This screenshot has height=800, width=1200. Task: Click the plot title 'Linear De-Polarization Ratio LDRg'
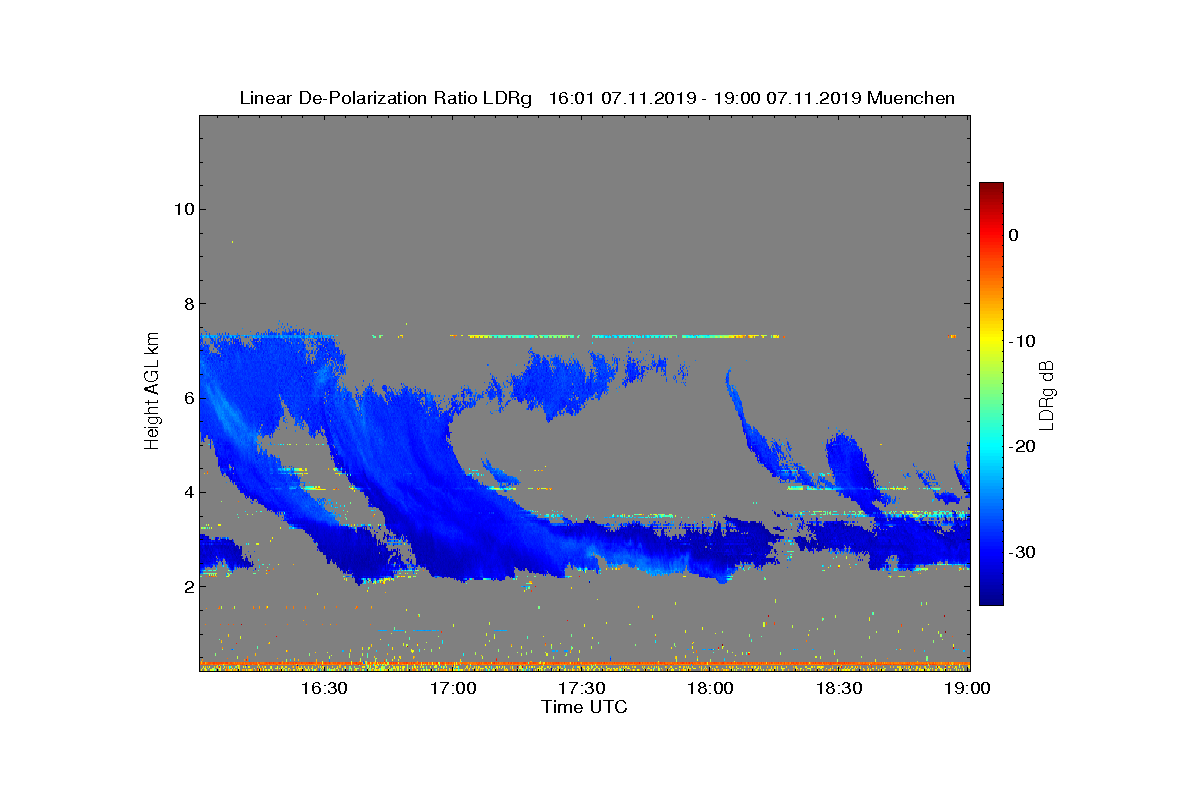[386, 98]
